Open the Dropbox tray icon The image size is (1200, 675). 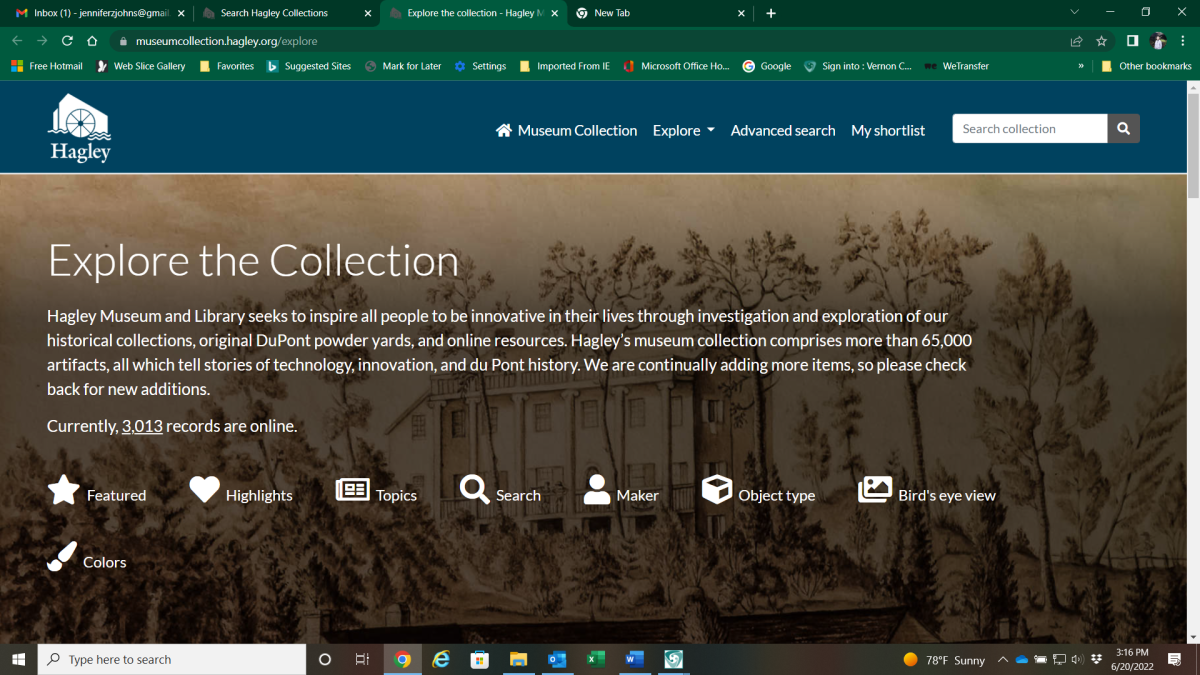coord(1097,660)
